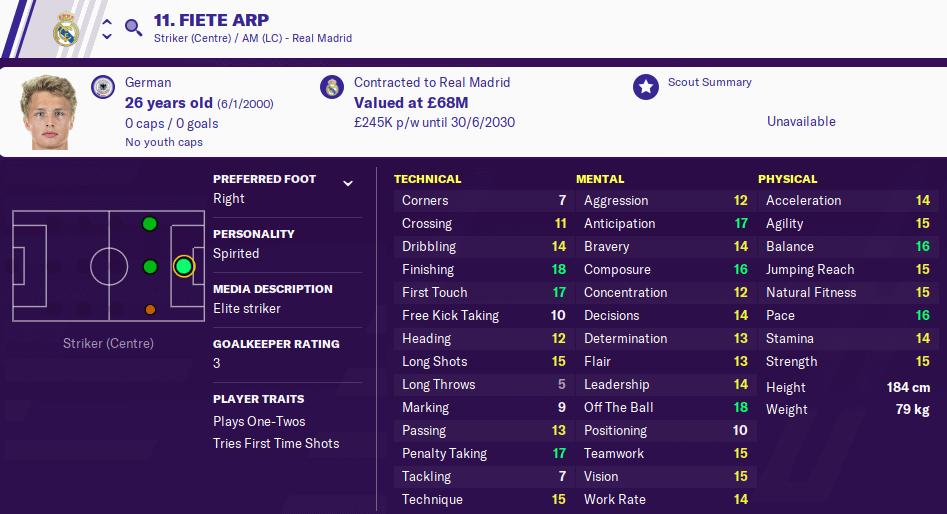Open the player search magnifier icon
Image resolution: width=947 pixels, height=514 pixels.
[x=133, y=28]
